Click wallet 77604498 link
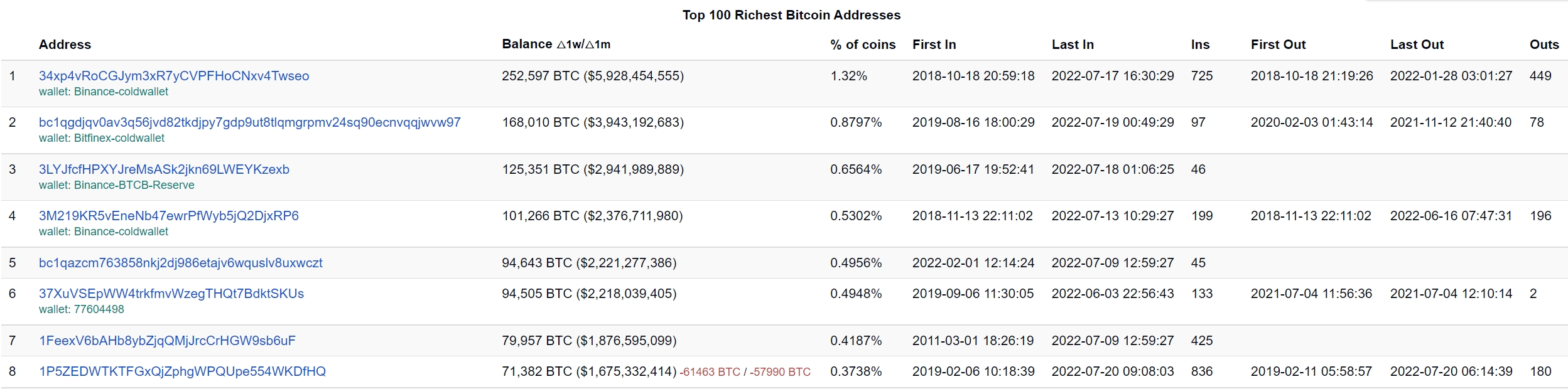The height and width of the screenshot is (389, 1568). [x=99, y=309]
